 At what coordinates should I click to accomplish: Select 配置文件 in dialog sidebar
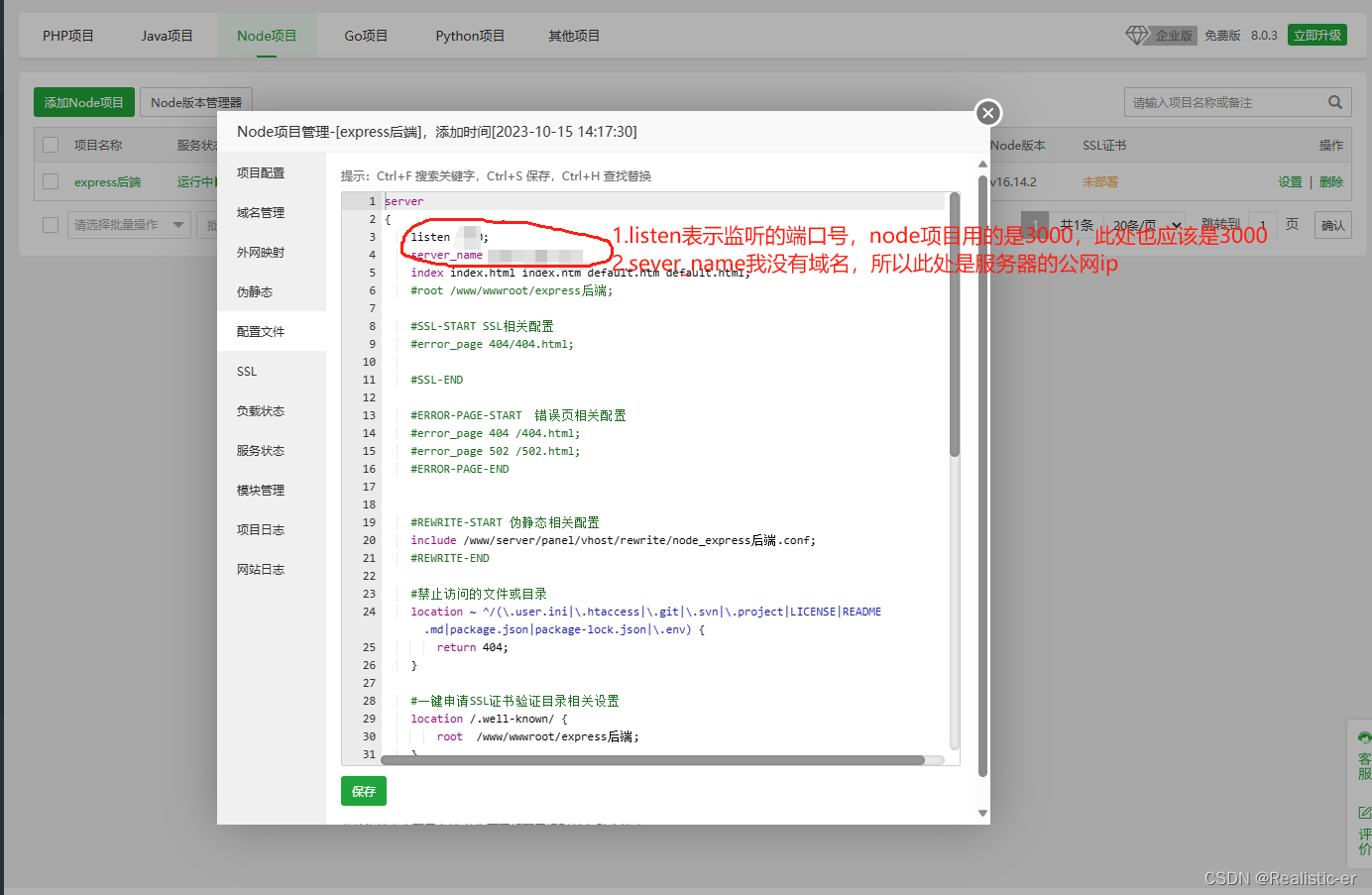pyautogui.click(x=272, y=331)
